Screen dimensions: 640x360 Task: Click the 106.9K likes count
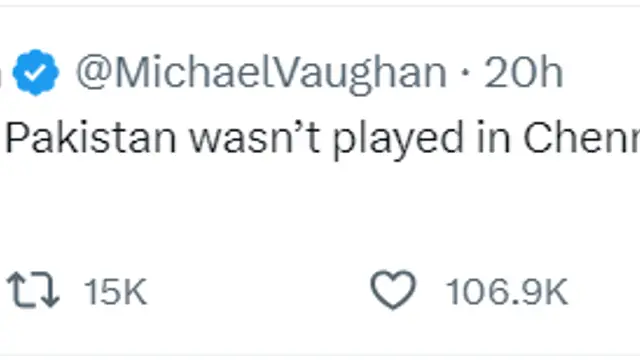click(x=507, y=291)
